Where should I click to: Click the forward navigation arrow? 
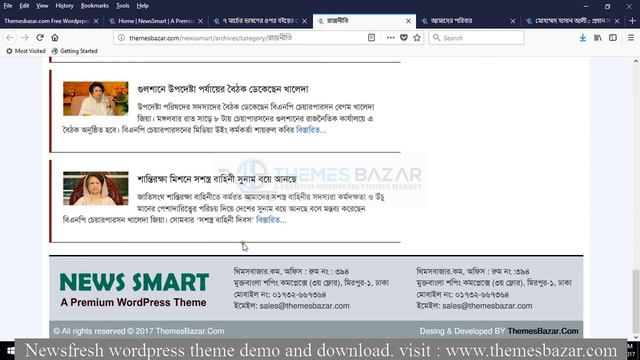click(x=24, y=38)
